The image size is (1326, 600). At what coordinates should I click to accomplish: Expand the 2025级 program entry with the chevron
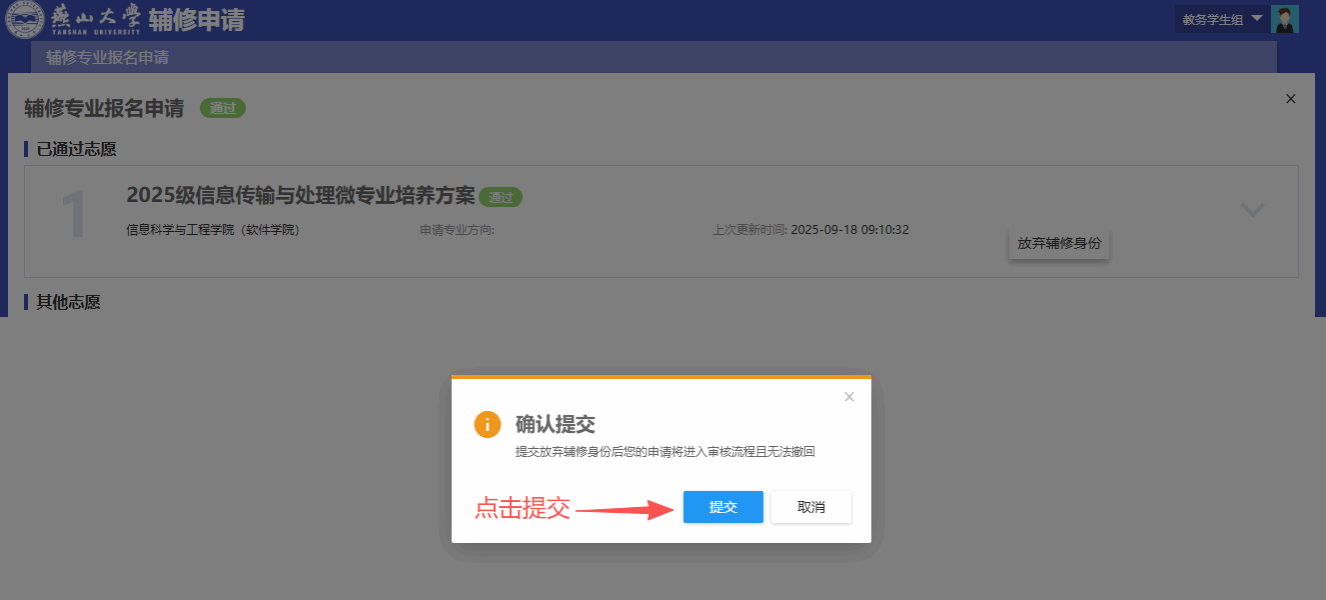tap(1252, 210)
